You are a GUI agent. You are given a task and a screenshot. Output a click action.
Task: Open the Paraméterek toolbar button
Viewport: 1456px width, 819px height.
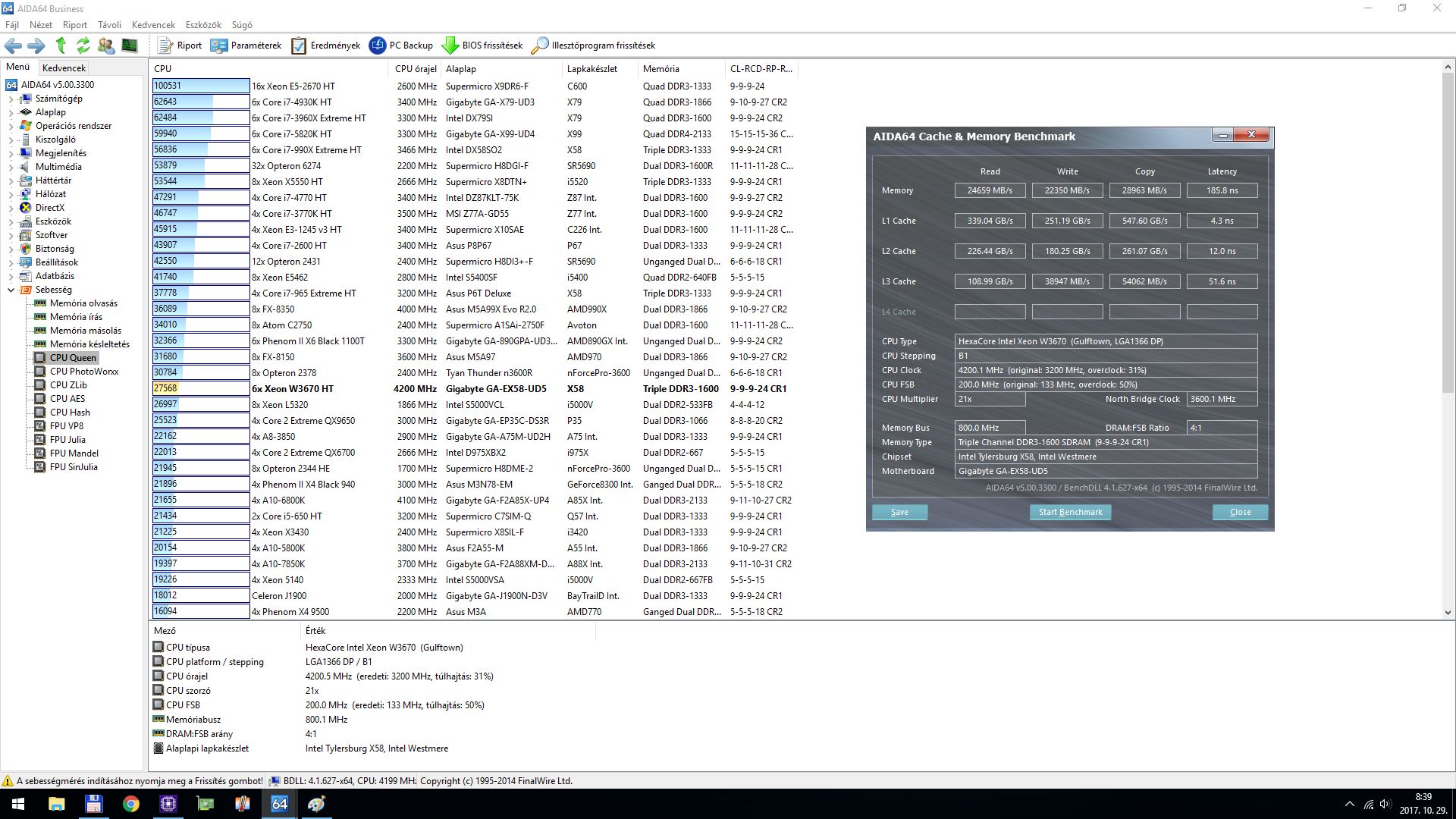click(x=246, y=45)
